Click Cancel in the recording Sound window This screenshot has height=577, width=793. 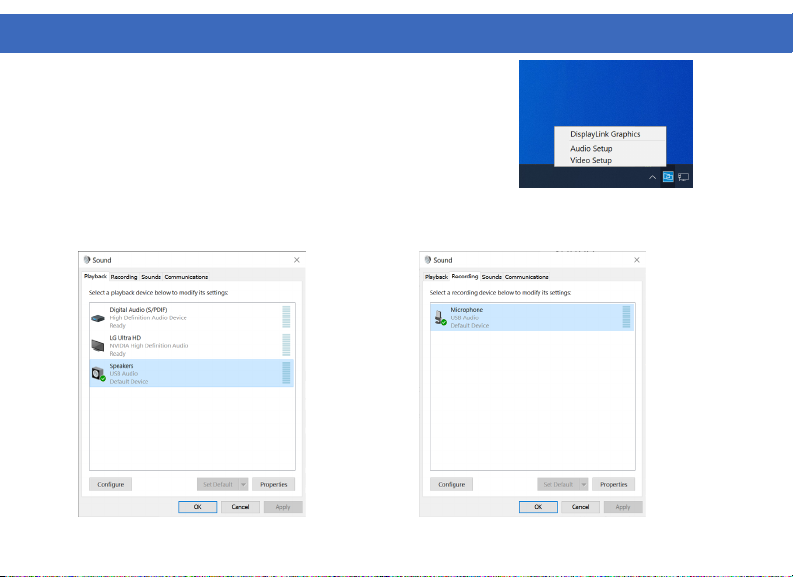point(580,507)
